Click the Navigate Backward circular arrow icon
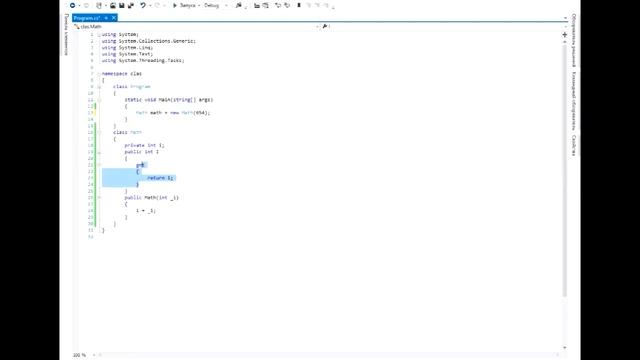This screenshot has height=360, width=640. pos(72,5)
